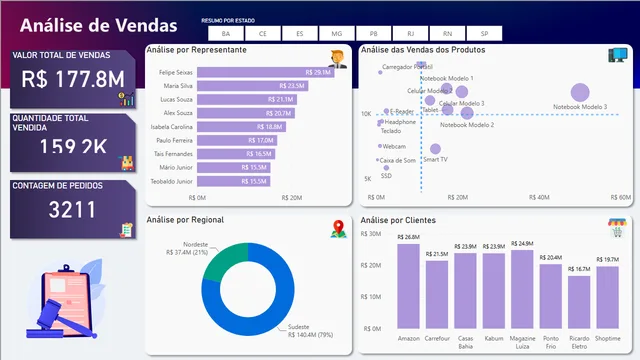Viewport: 640px width, 360px height.
Task: Click the Shoptime column R$ 19.7M
Action: click(607, 298)
